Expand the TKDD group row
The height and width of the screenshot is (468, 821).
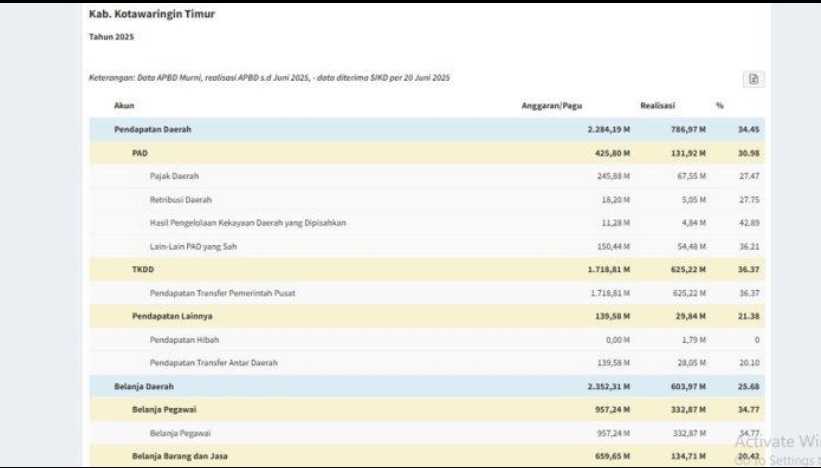[x=427, y=269]
